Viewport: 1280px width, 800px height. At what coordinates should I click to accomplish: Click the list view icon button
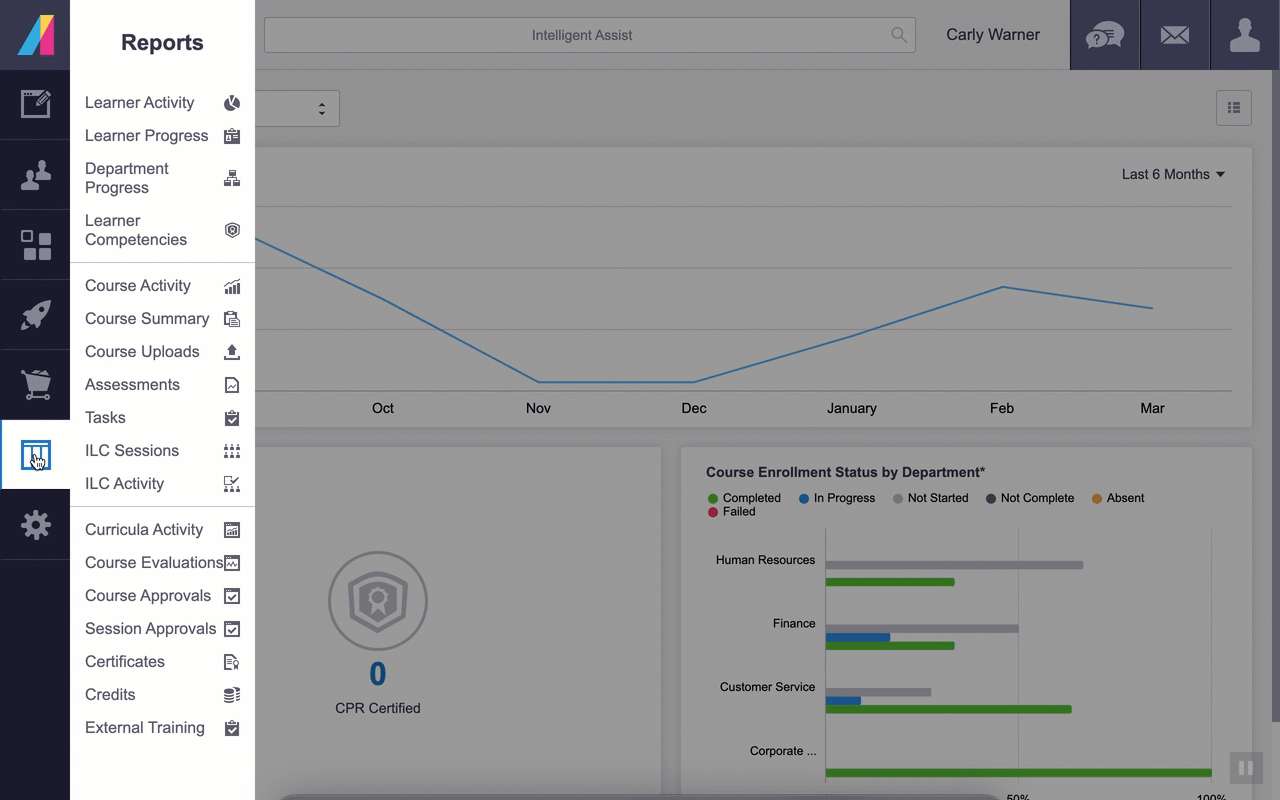[x=1233, y=108]
